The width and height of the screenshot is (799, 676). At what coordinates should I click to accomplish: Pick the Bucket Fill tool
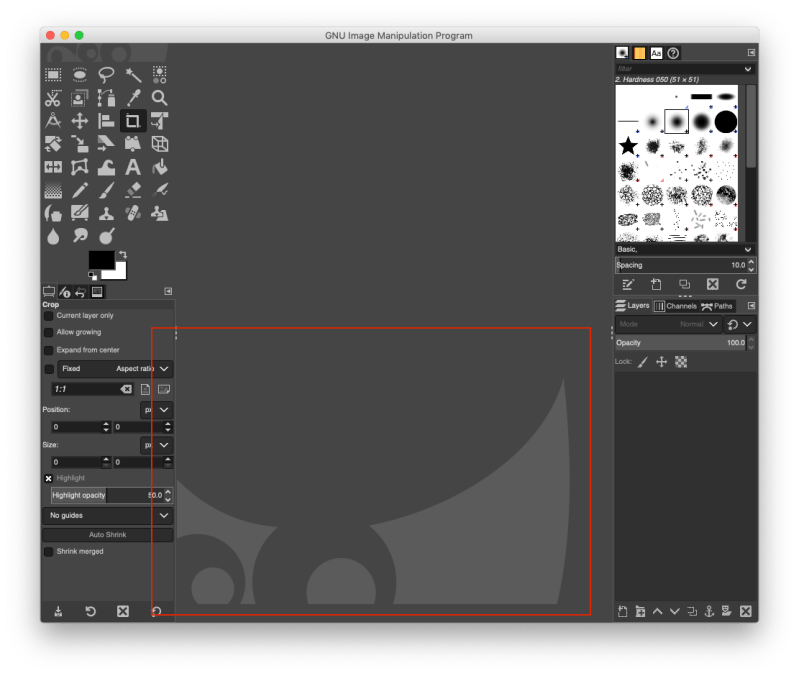[159, 167]
